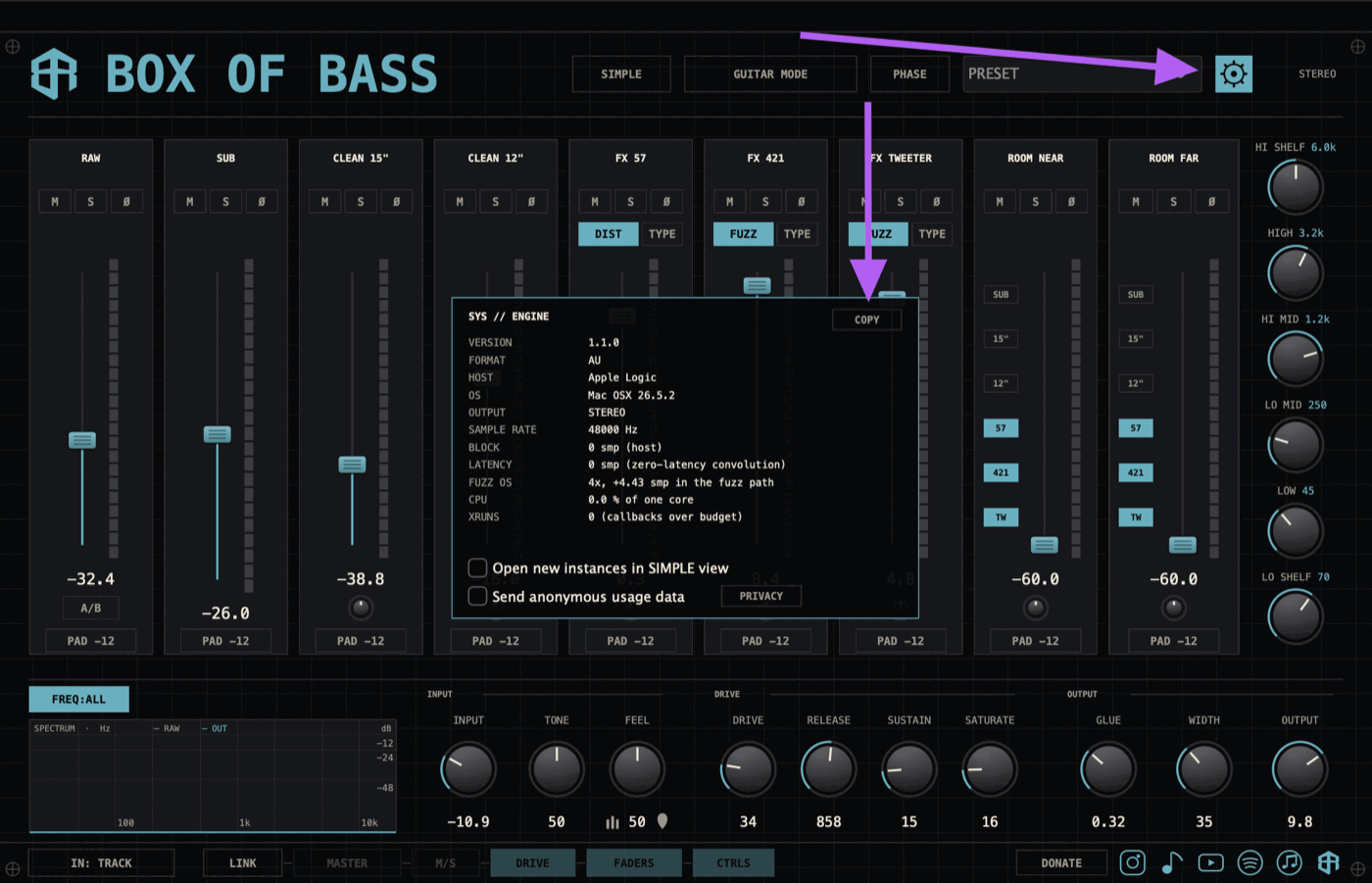
Task: Change PAD -12 on RAW channel
Action: point(91,641)
